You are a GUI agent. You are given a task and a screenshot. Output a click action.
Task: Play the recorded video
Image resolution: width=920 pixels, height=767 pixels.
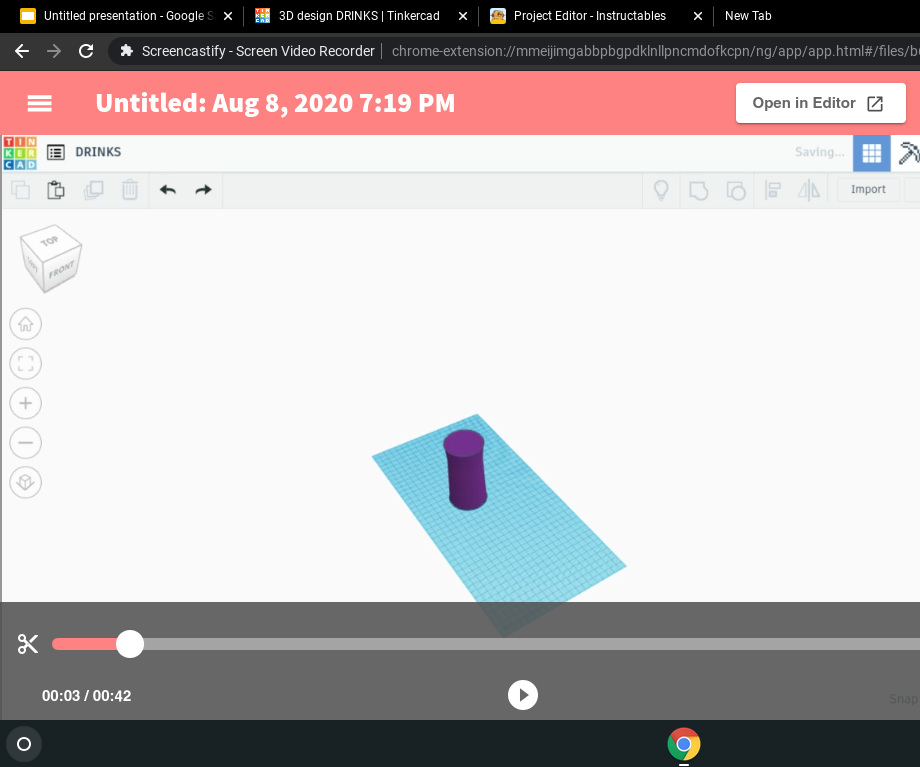click(523, 695)
